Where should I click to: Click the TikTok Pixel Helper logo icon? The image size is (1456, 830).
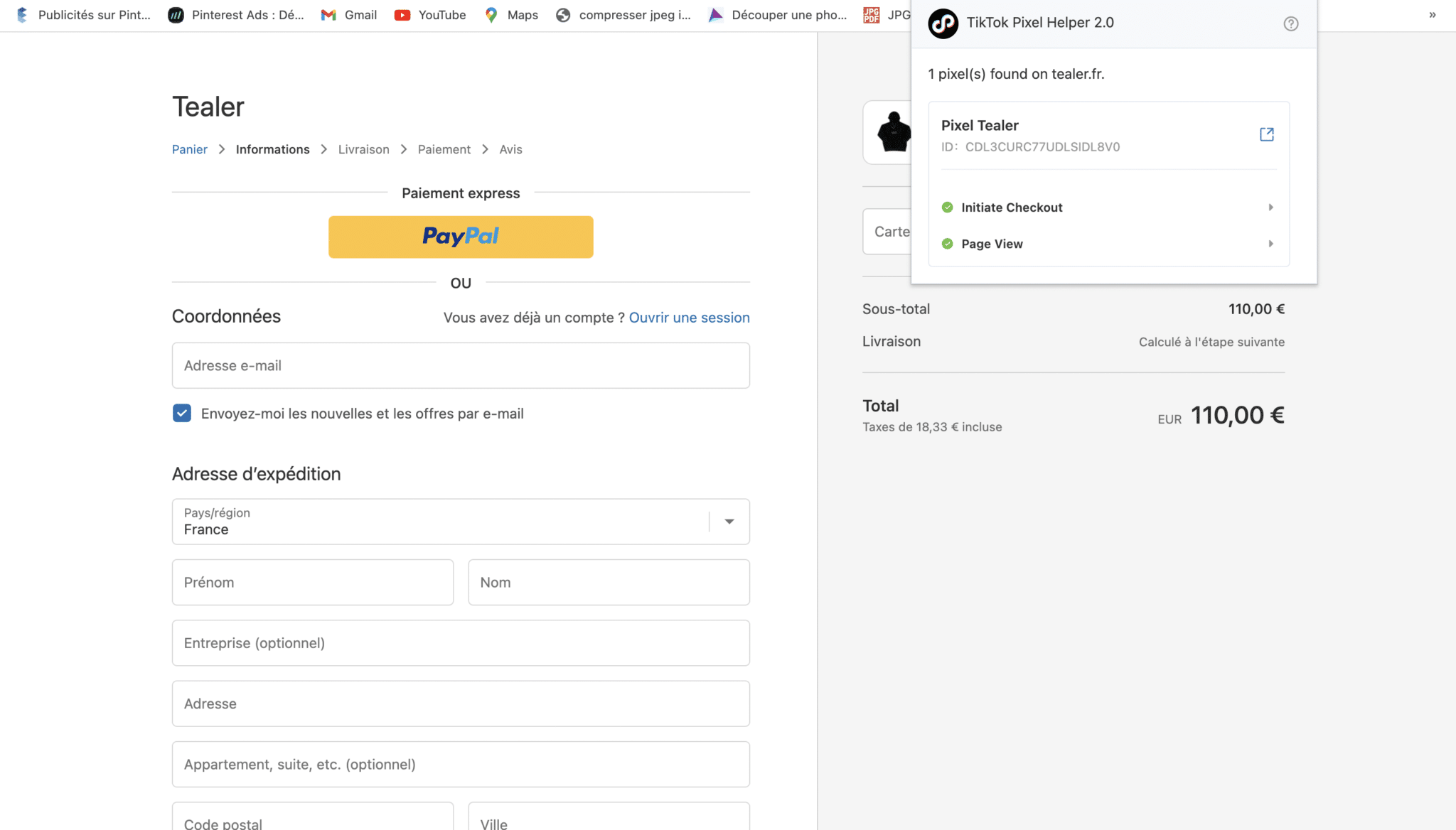[x=943, y=23]
